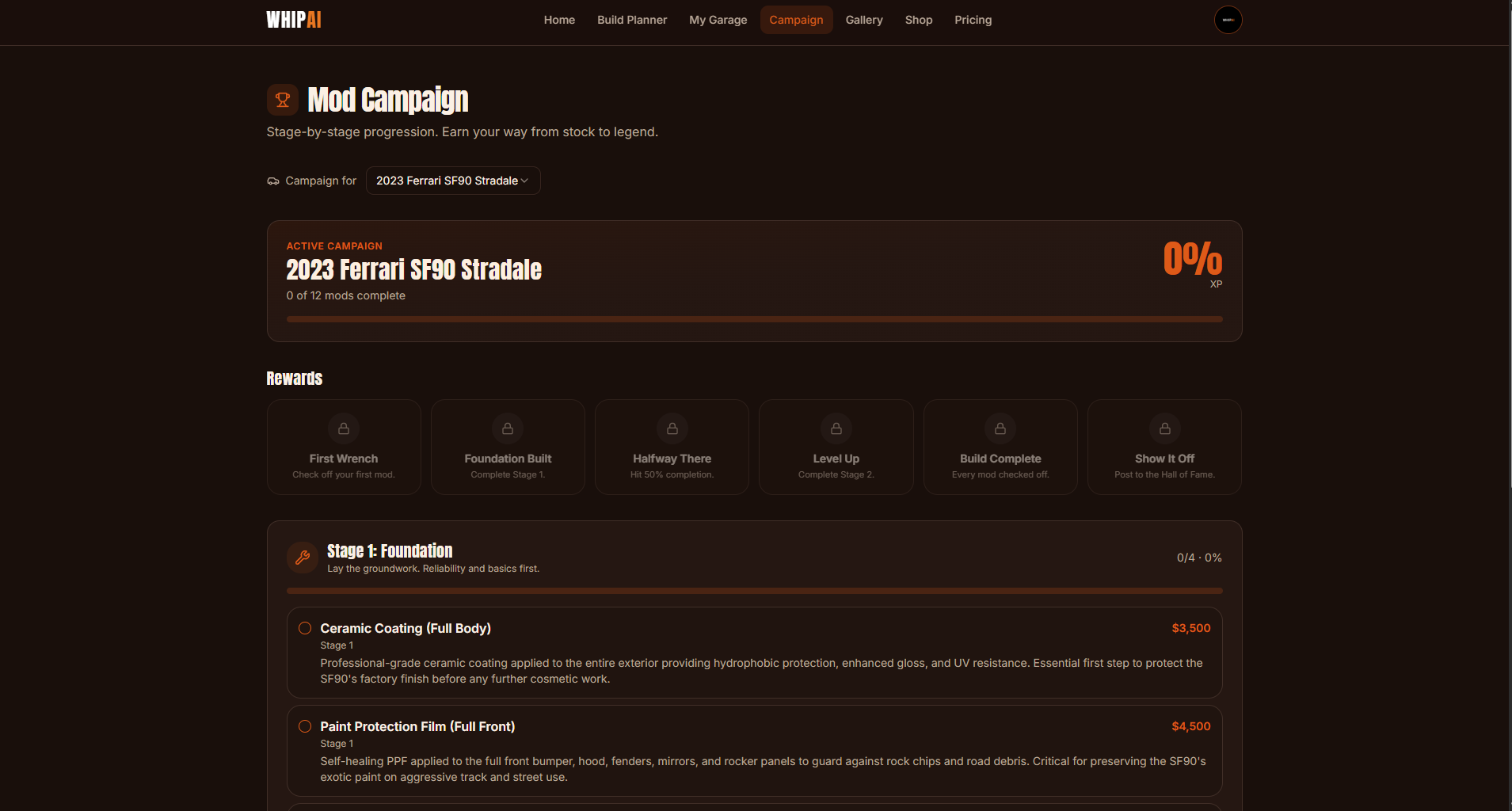Open the Gallery page
The height and width of the screenshot is (811, 1512).
click(864, 20)
